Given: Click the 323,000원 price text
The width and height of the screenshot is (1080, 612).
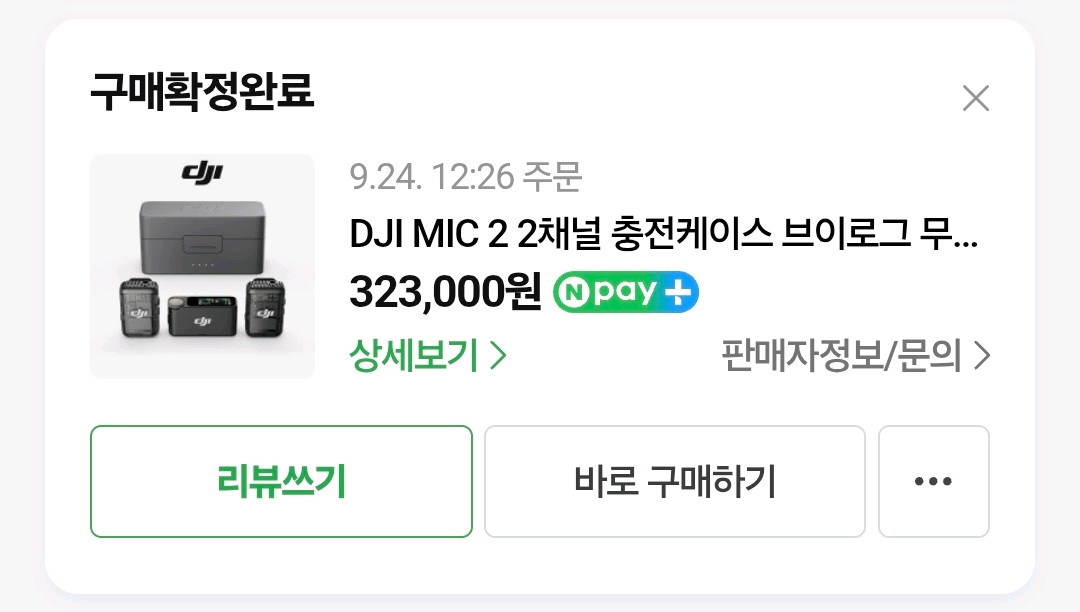Looking at the screenshot, I should (x=445, y=292).
